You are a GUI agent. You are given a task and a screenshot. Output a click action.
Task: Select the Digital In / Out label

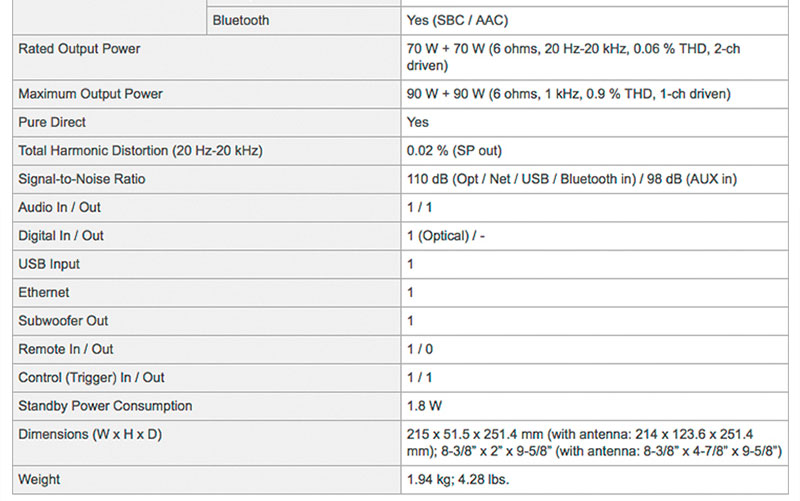pyautogui.click(x=61, y=236)
